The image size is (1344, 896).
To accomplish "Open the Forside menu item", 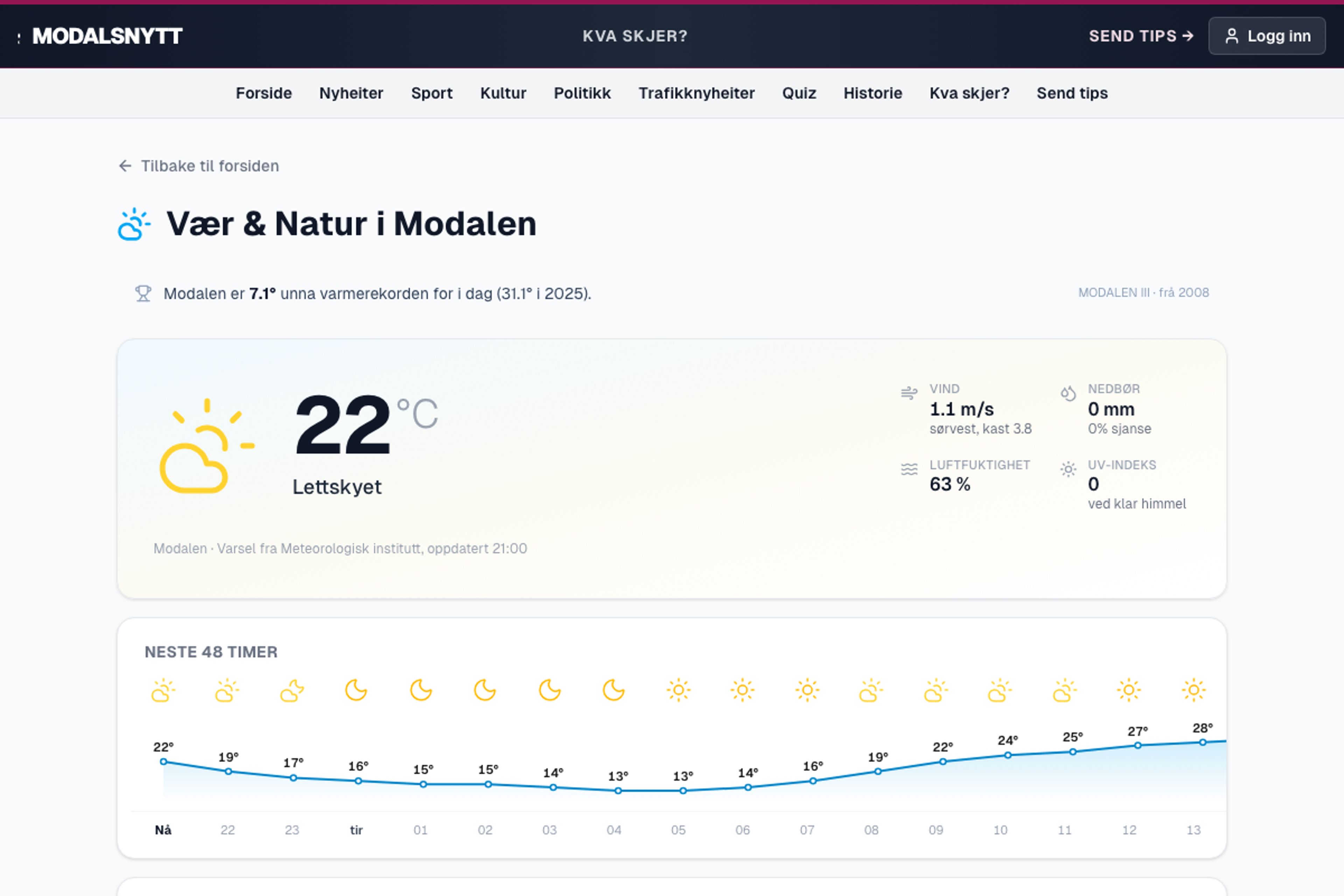I will [264, 93].
